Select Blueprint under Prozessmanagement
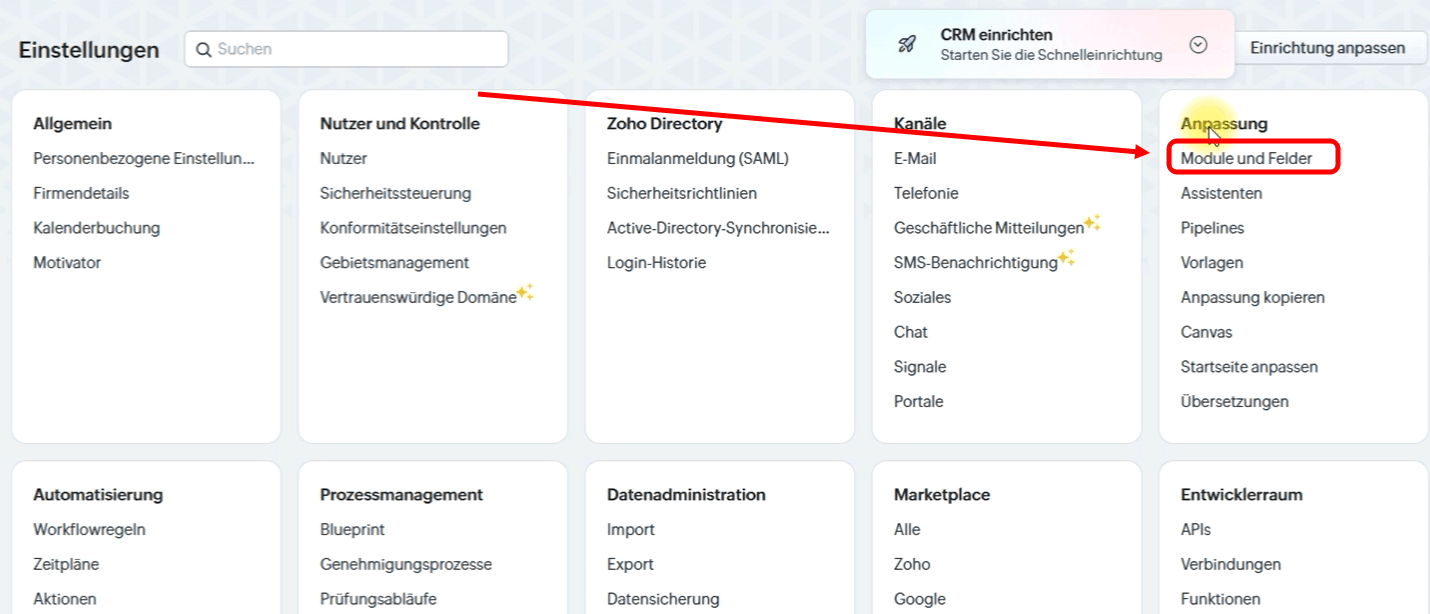1430x614 pixels. point(352,529)
